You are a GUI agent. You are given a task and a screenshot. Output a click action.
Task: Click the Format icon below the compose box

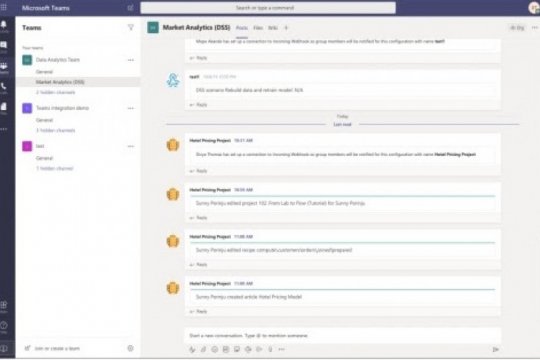click(192, 349)
